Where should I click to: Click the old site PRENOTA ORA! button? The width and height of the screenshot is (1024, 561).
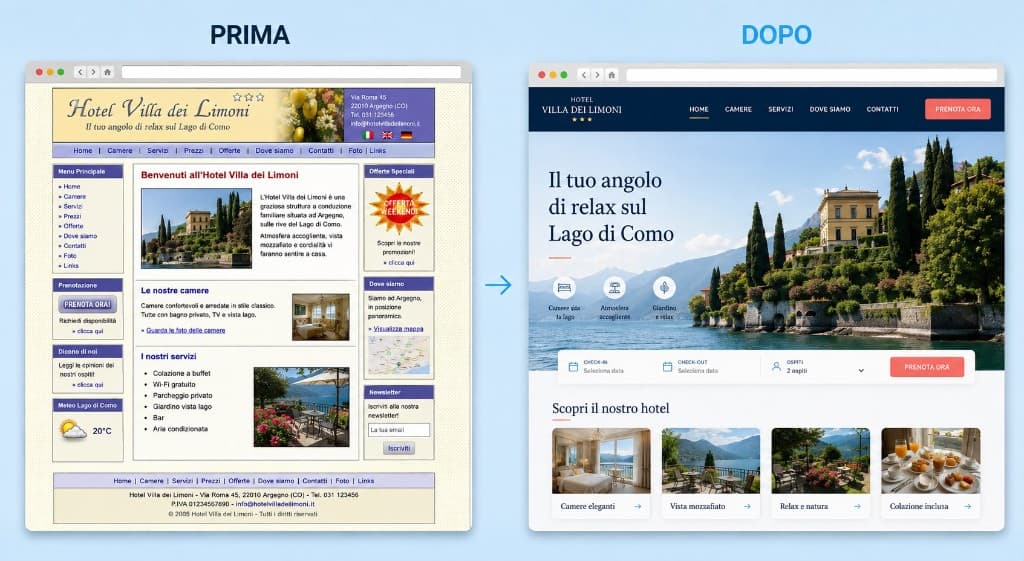pyautogui.click(x=88, y=304)
